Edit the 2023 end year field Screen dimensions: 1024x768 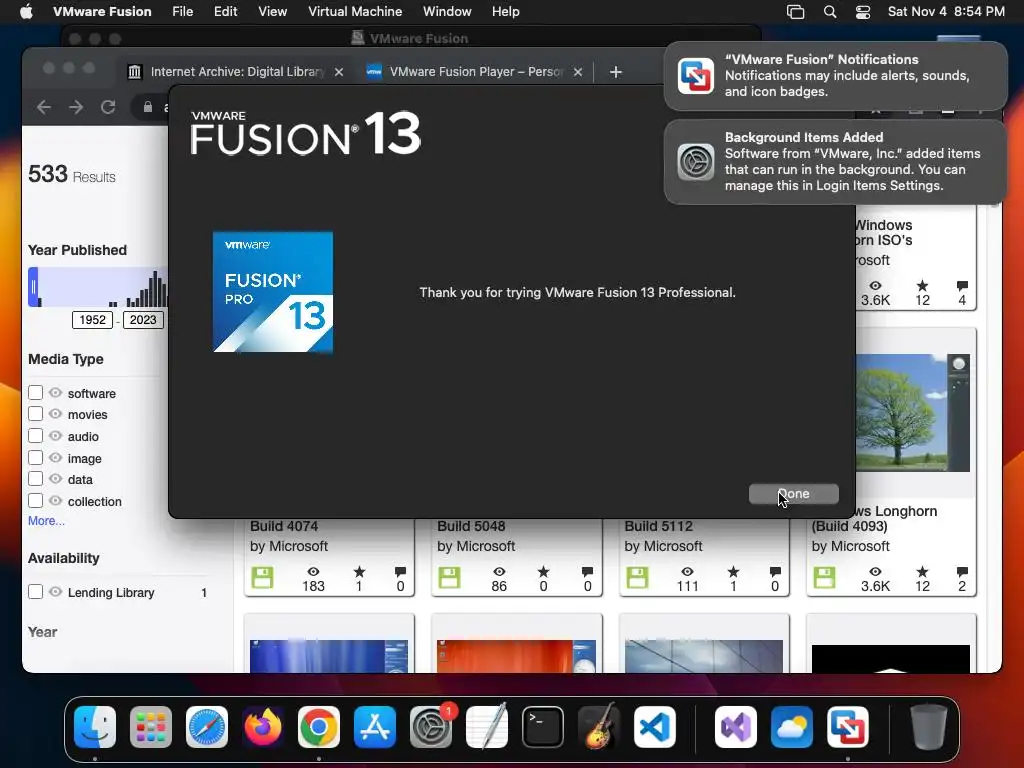pyautogui.click(x=143, y=319)
